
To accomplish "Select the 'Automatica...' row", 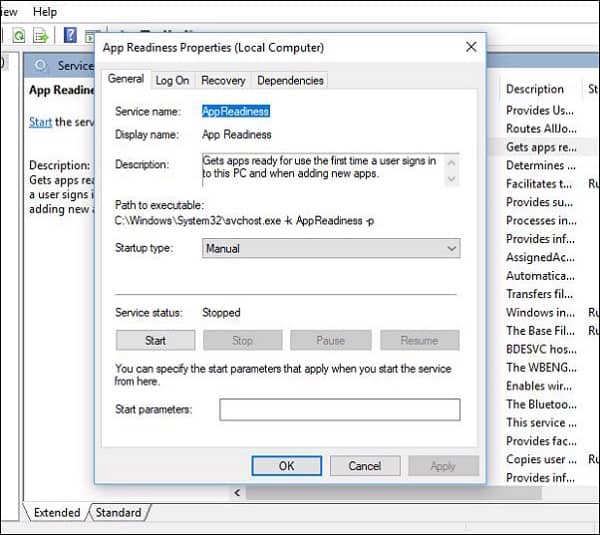I will (540, 276).
